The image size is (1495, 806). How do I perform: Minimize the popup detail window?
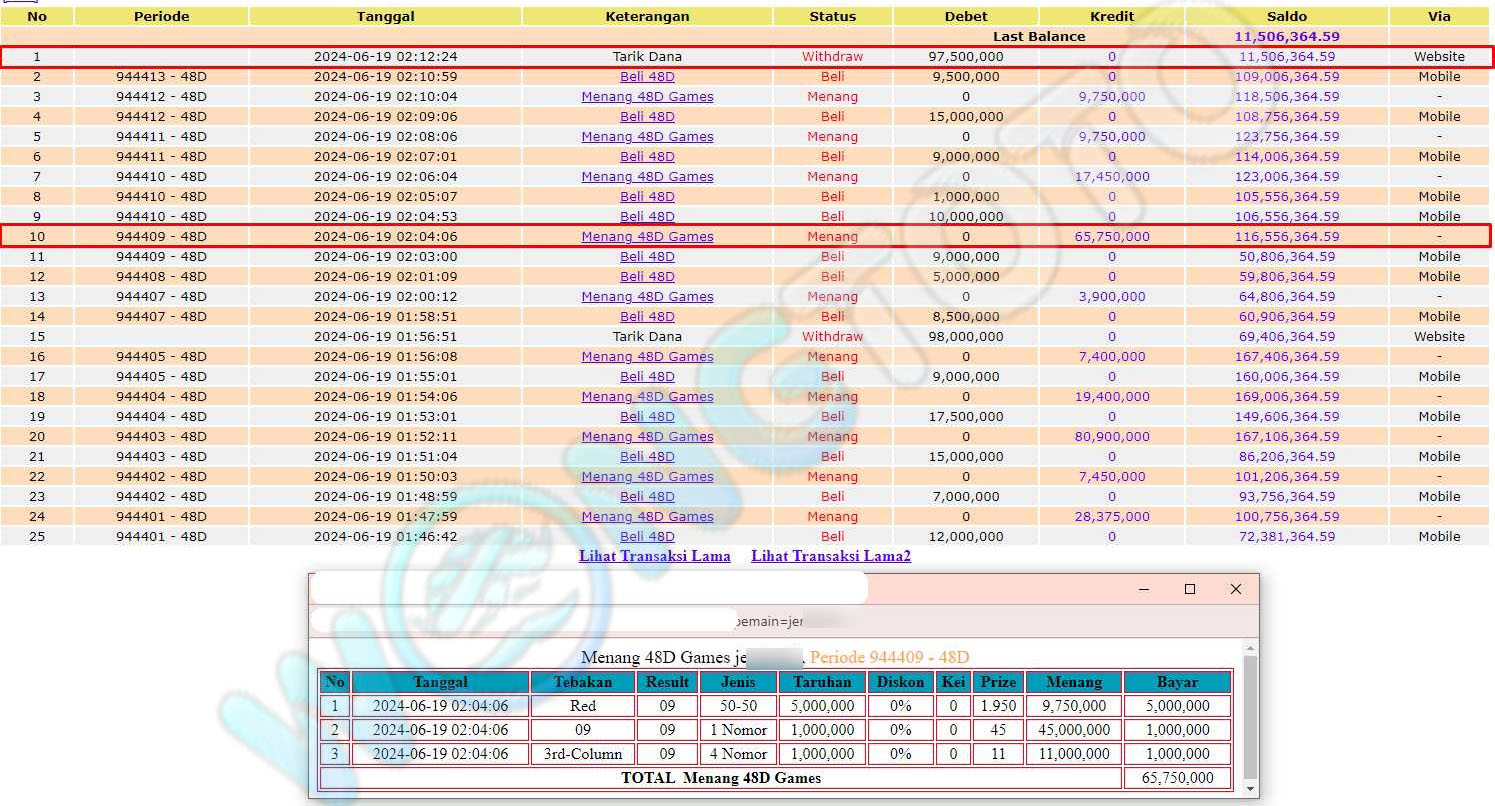coord(1144,589)
